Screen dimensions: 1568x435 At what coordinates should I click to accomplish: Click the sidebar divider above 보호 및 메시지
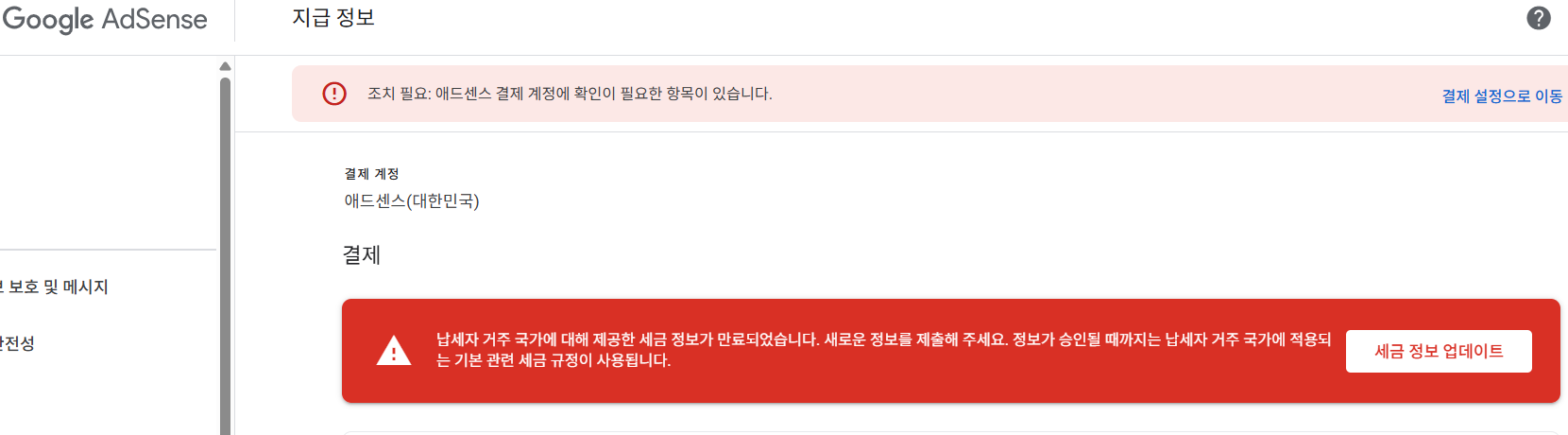pyautogui.click(x=108, y=250)
